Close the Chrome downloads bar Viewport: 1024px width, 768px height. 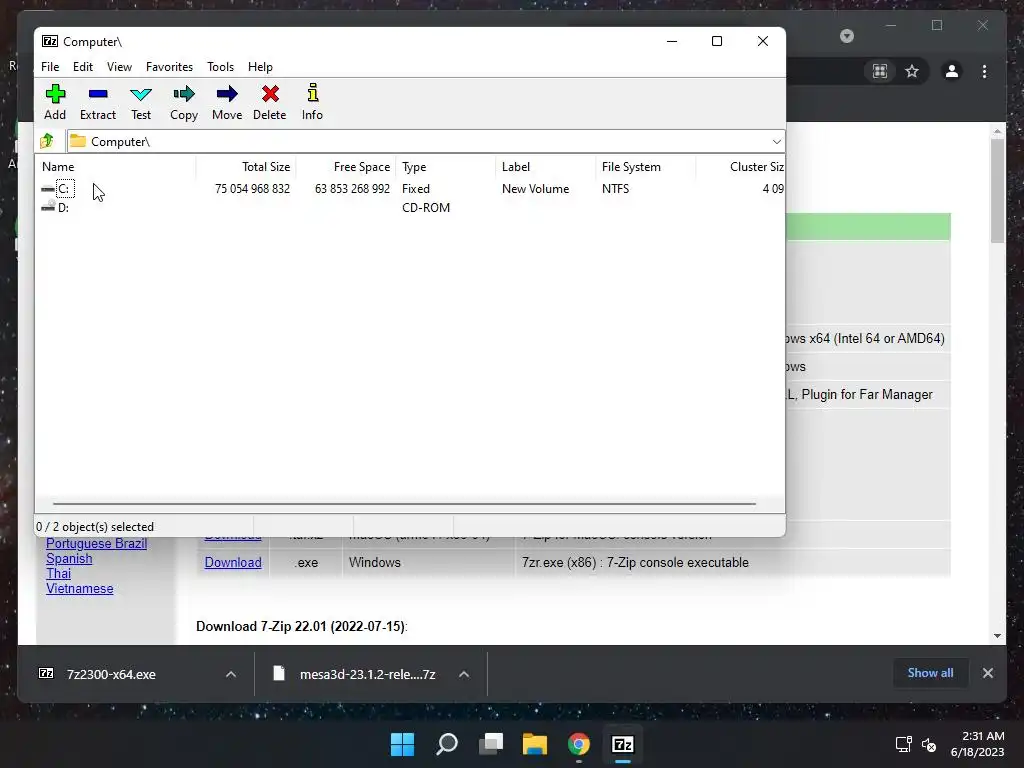coord(987,673)
